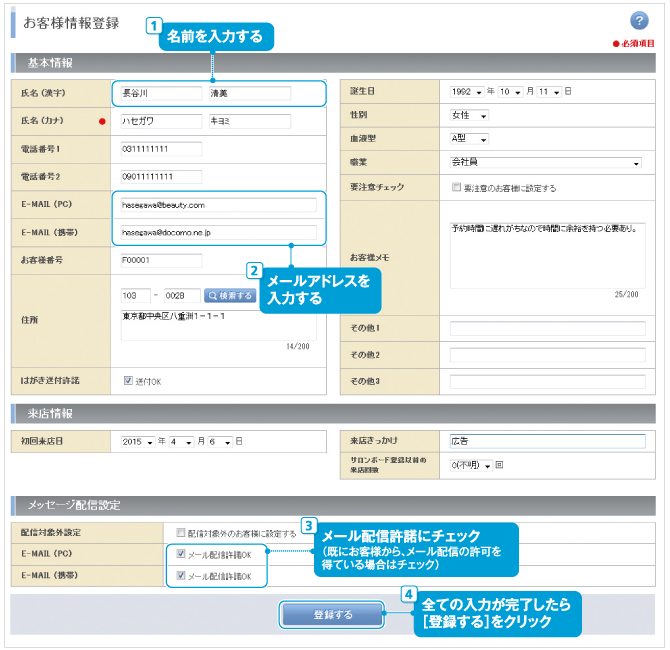
Task: Expand the 来店回数 visit count dropdown
Action: 471,465
